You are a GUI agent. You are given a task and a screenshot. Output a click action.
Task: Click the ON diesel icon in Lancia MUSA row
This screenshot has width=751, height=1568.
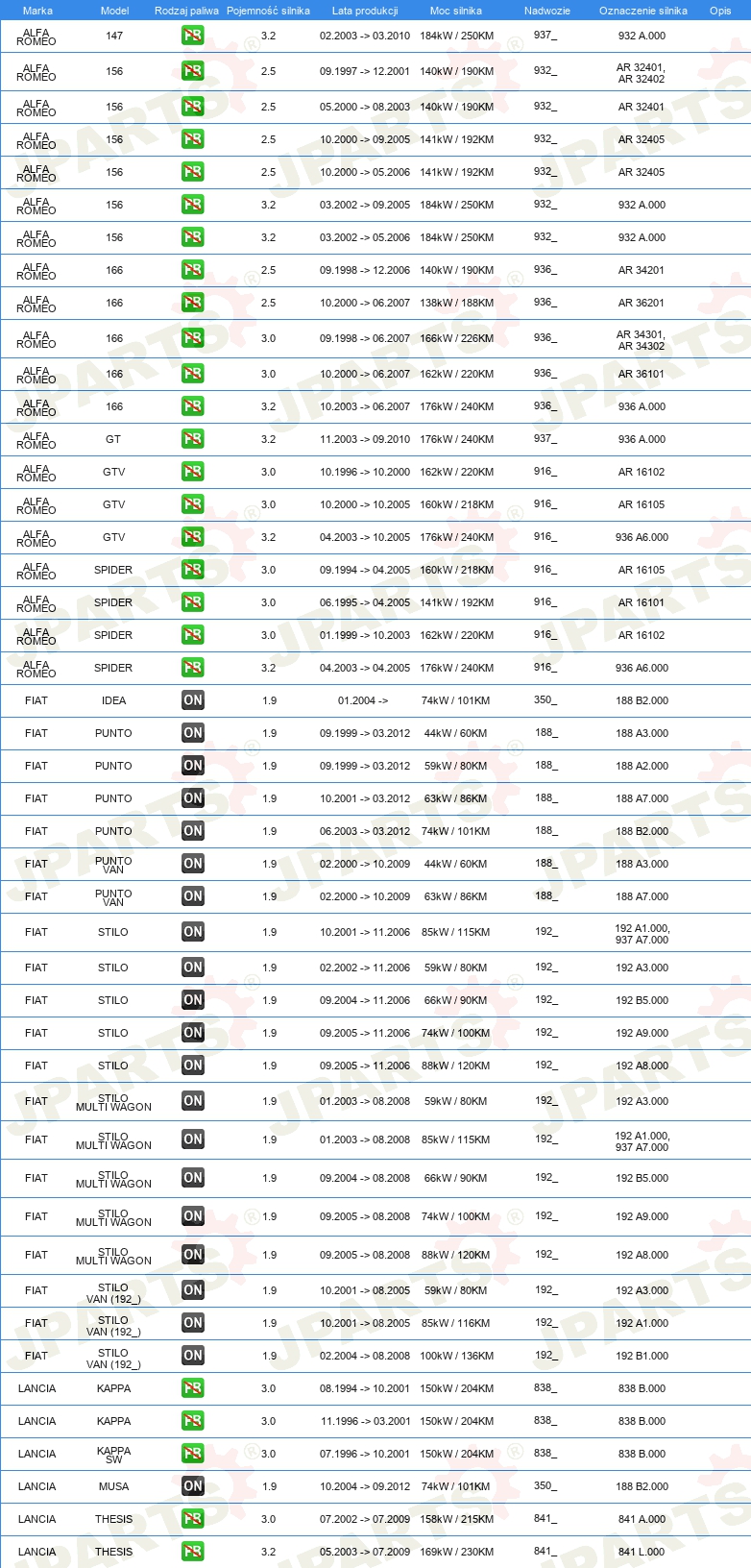[x=193, y=1486]
